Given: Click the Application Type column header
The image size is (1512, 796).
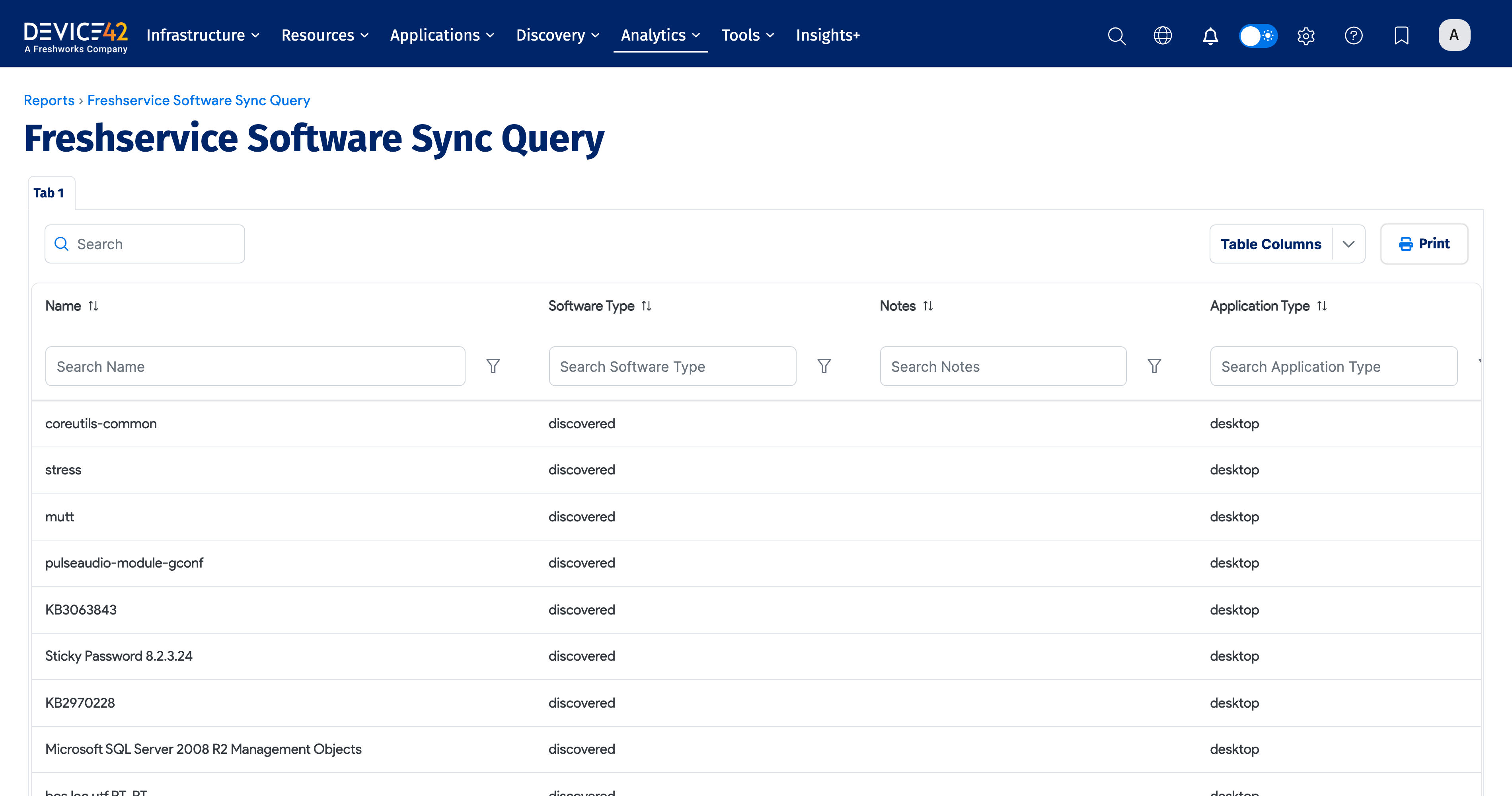Looking at the screenshot, I should point(1260,306).
